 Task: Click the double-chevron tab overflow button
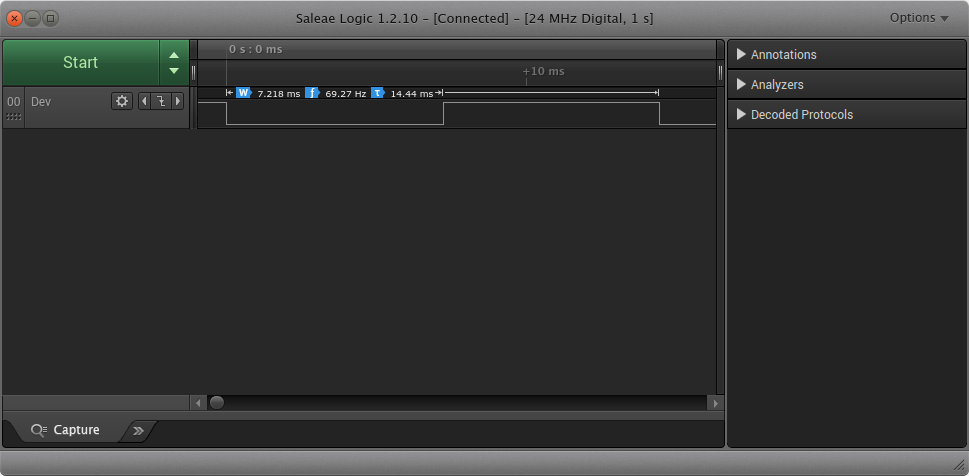click(x=138, y=431)
